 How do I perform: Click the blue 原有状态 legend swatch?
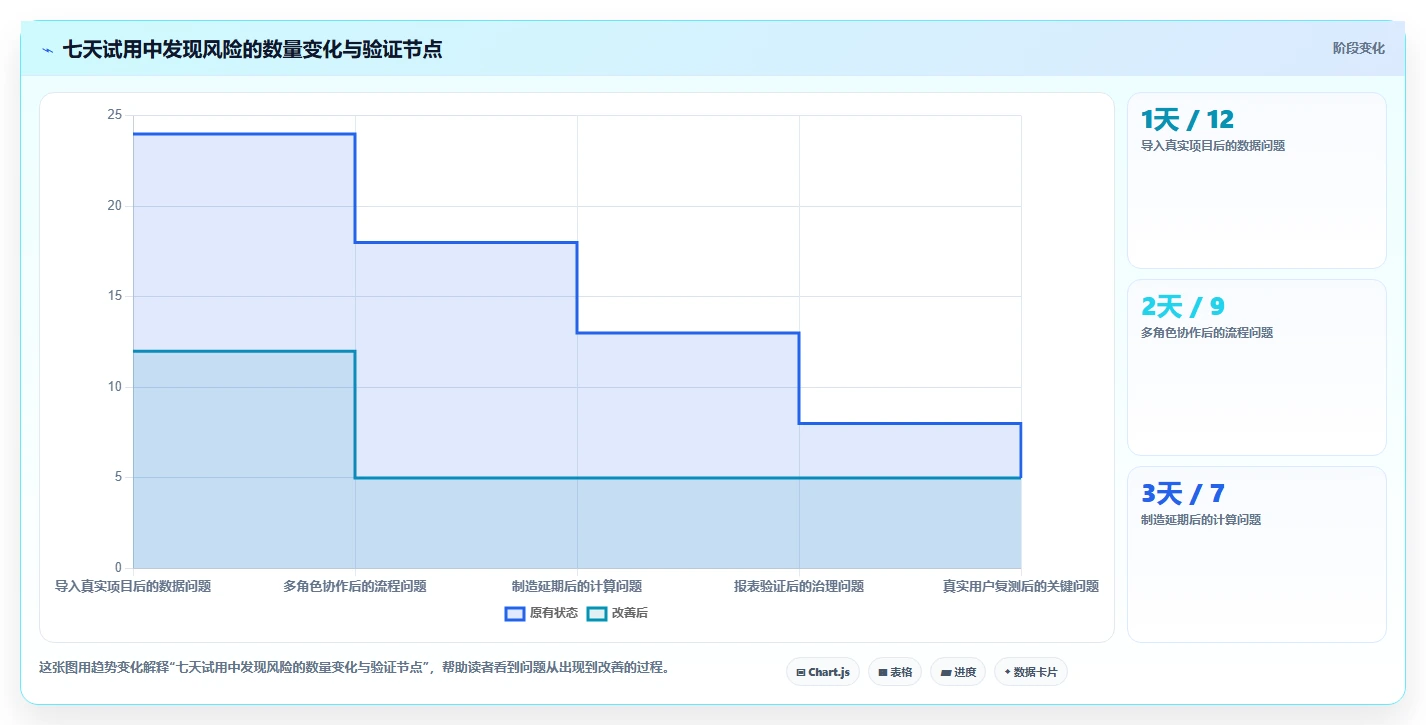515,613
